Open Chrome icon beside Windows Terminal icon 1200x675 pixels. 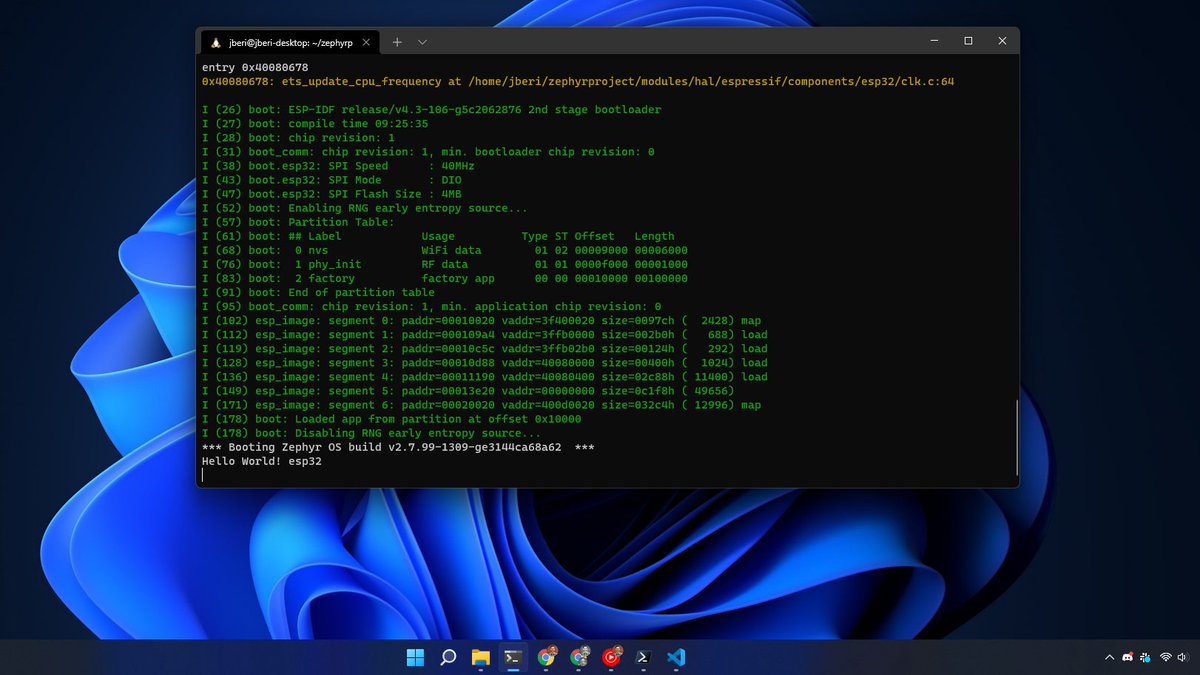tap(546, 657)
